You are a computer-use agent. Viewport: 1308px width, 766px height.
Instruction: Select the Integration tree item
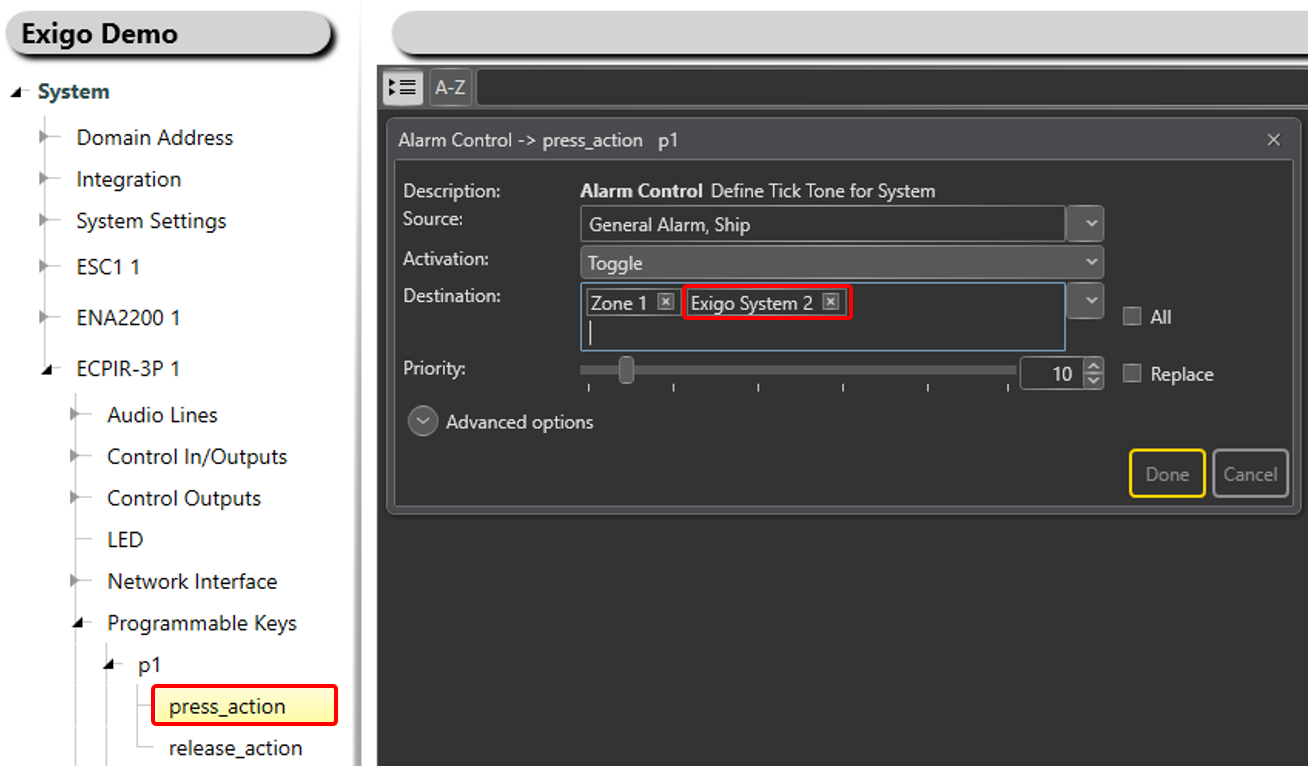pyautogui.click(x=129, y=179)
